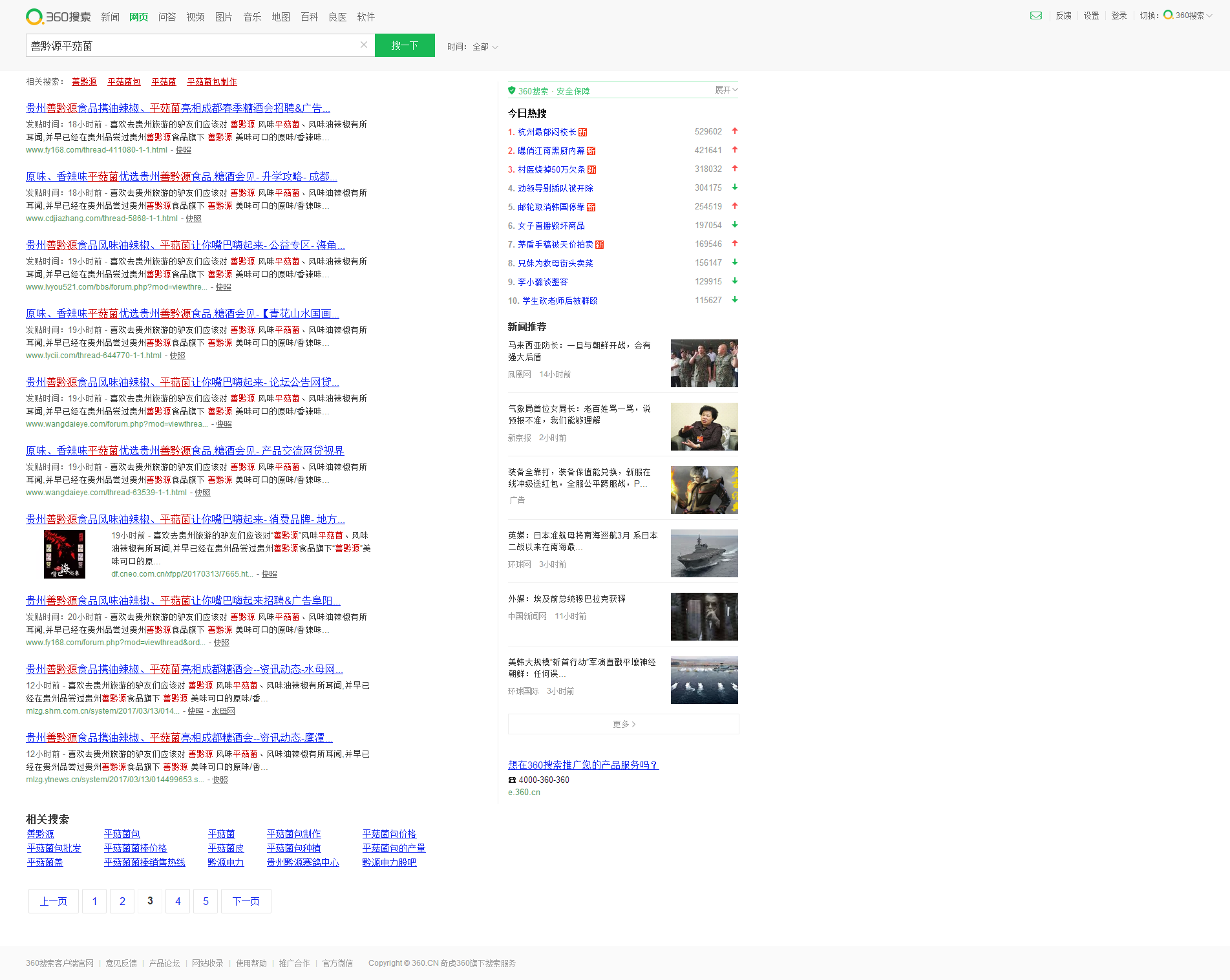Go to the 百科 tab
This screenshot has width=1230, height=980.
tap(309, 17)
